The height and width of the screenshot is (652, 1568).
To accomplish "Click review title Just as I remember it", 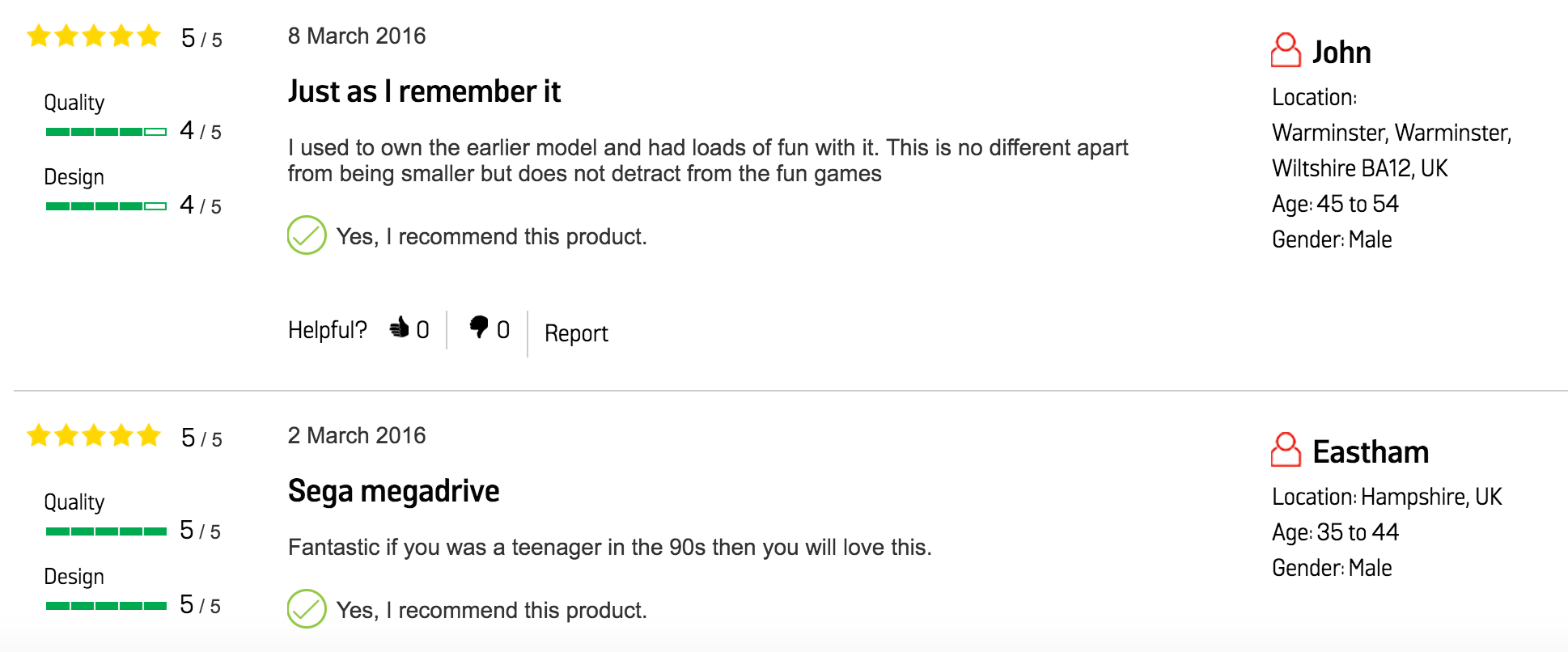I will tap(424, 91).
